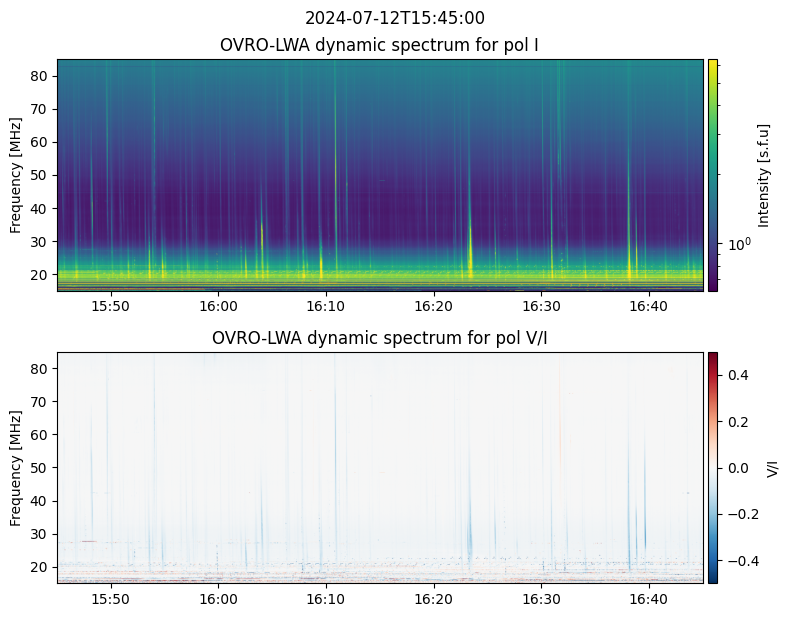Select the pol I dynamic spectrum title
Viewport: 789px width, 617px height.
click(379, 45)
